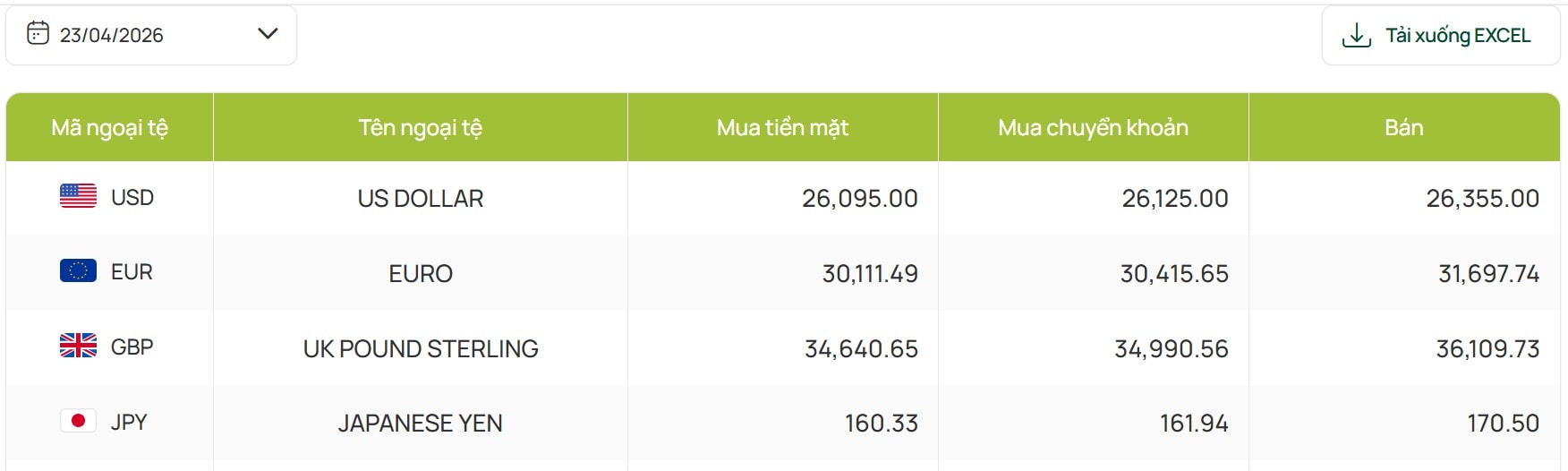Screen dimensions: 1568x471
Task: Click UK POUND STERLING row name
Action: tap(421, 348)
